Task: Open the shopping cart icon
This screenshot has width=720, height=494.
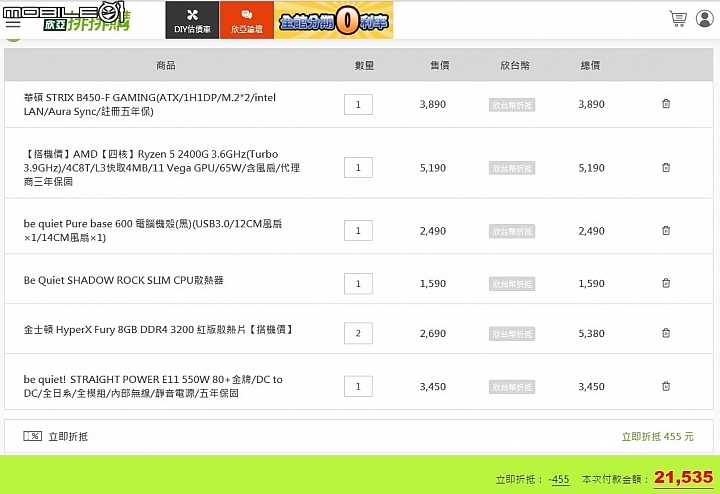Action: tap(678, 19)
